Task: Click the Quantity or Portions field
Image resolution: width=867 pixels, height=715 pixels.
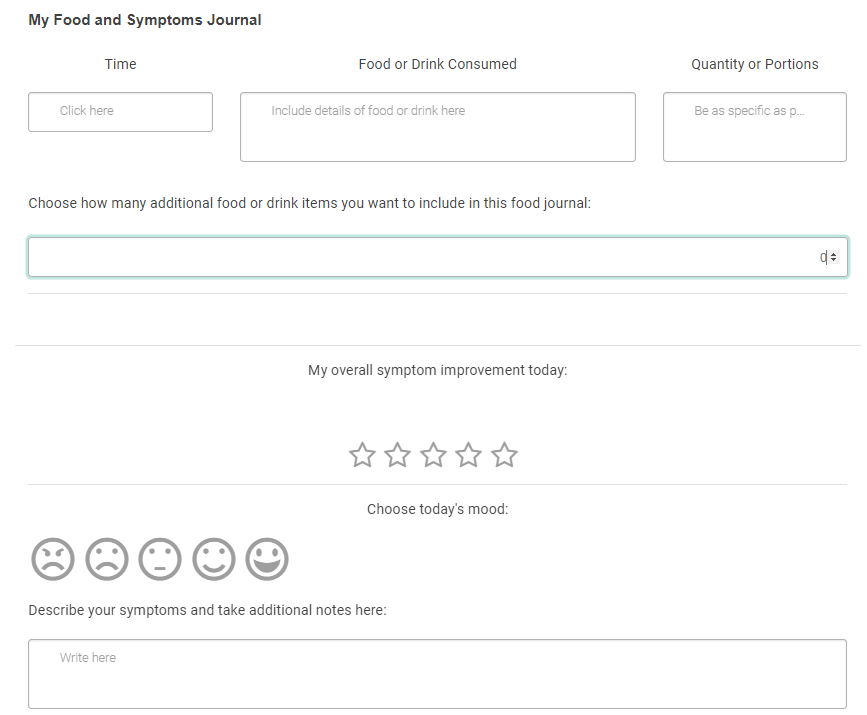Action: pyautogui.click(x=754, y=127)
